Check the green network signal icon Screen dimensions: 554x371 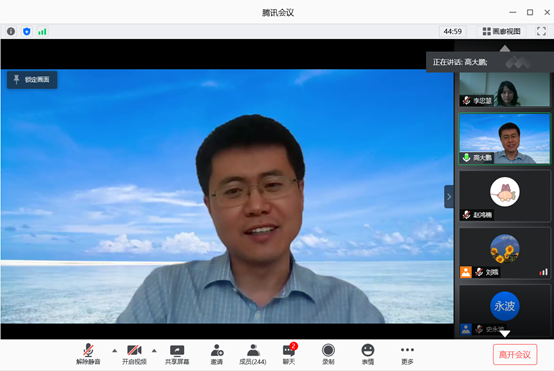coord(42,32)
